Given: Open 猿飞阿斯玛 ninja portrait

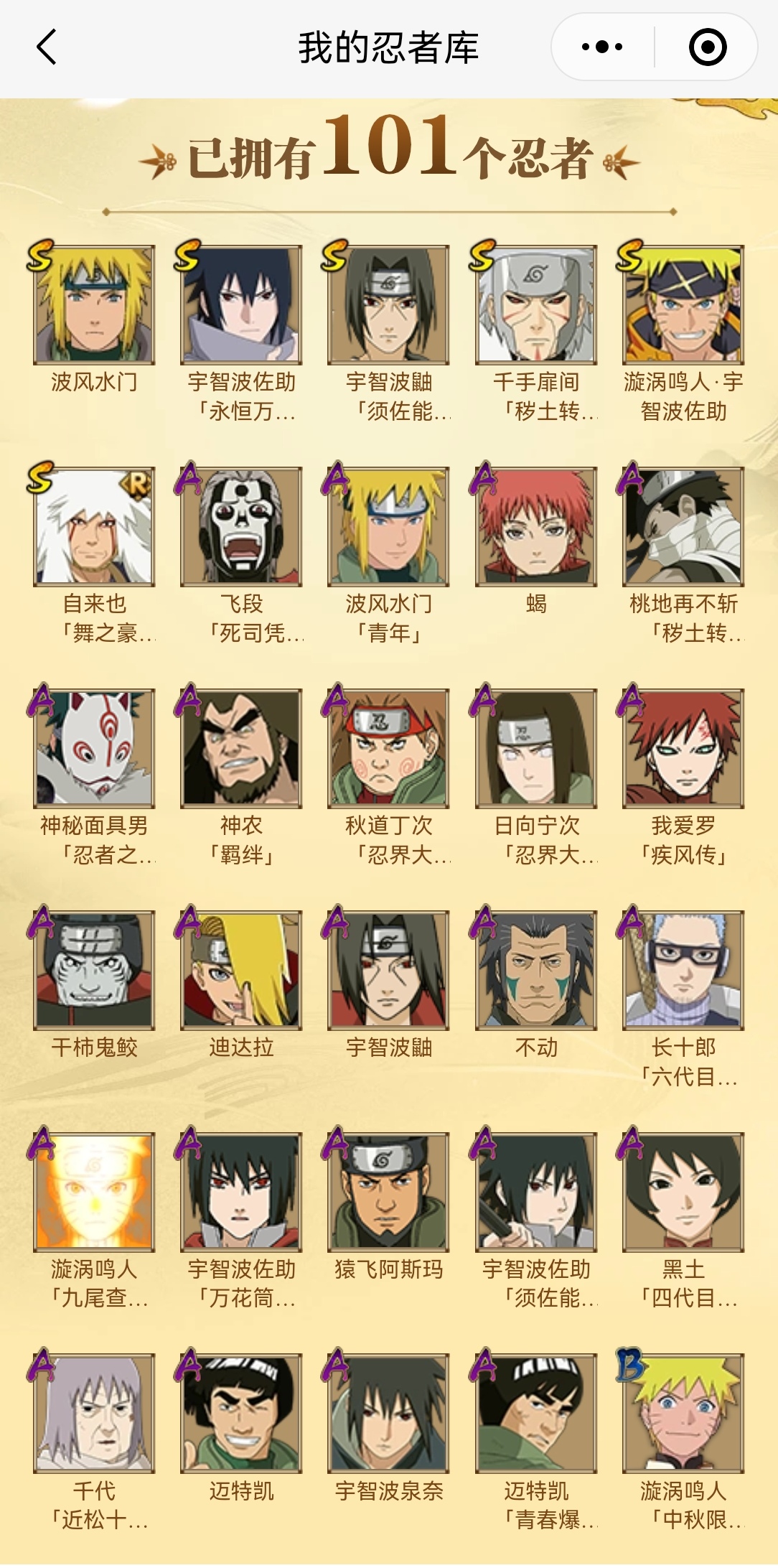Looking at the screenshot, I should [x=388, y=1192].
